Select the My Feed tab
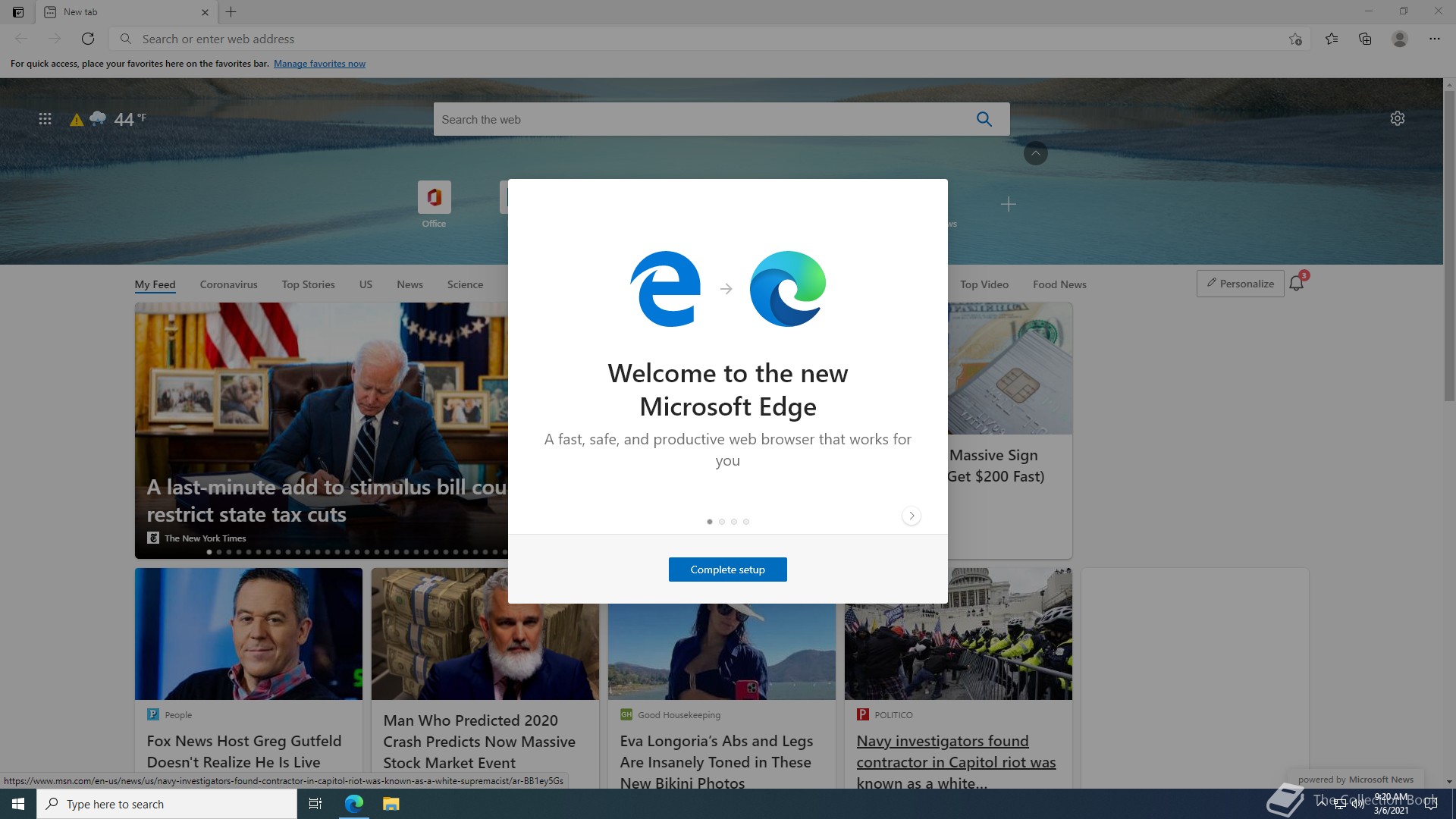The width and height of the screenshot is (1456, 819). coord(155,284)
